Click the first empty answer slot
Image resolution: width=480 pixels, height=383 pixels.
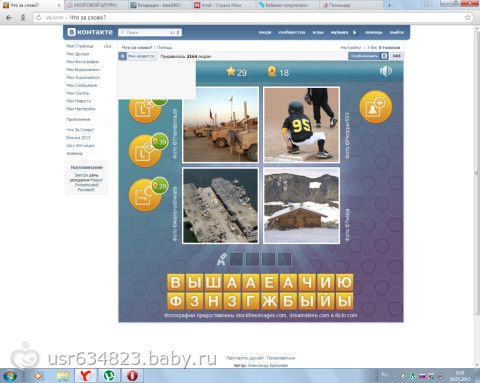tap(236, 259)
